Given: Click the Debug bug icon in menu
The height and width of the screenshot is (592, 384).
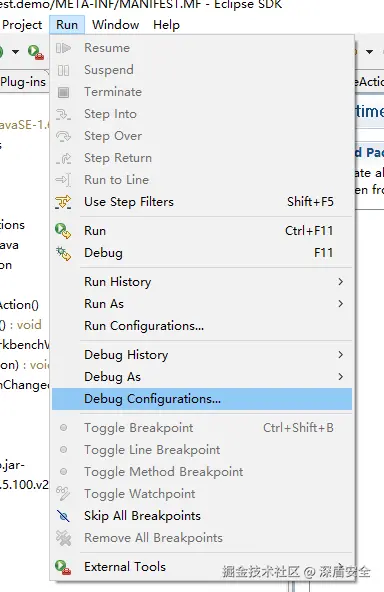Looking at the screenshot, I should (x=63, y=253).
